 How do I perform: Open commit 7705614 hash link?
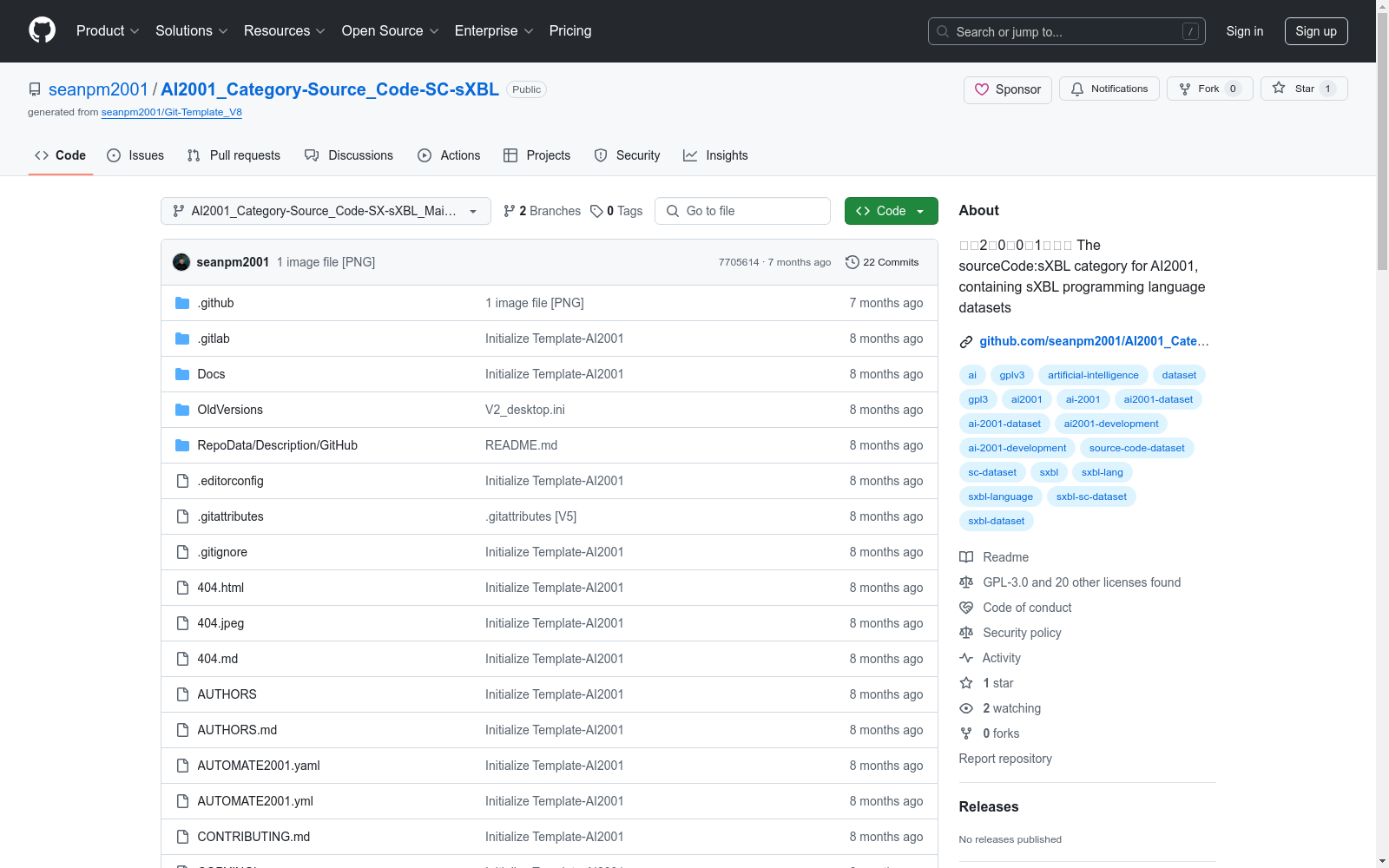(x=739, y=262)
